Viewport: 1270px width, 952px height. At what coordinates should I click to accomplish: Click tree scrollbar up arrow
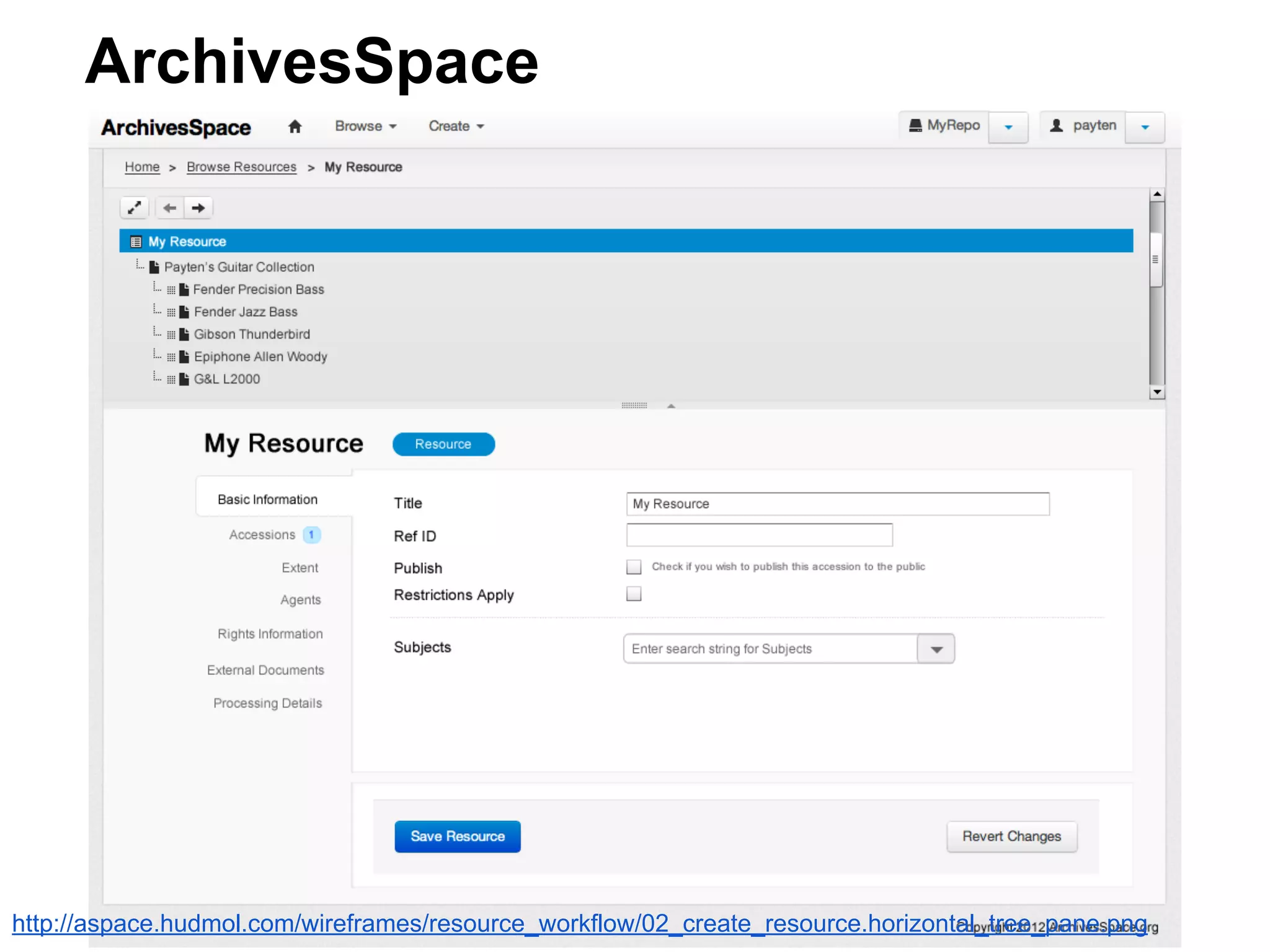pos(1157,195)
